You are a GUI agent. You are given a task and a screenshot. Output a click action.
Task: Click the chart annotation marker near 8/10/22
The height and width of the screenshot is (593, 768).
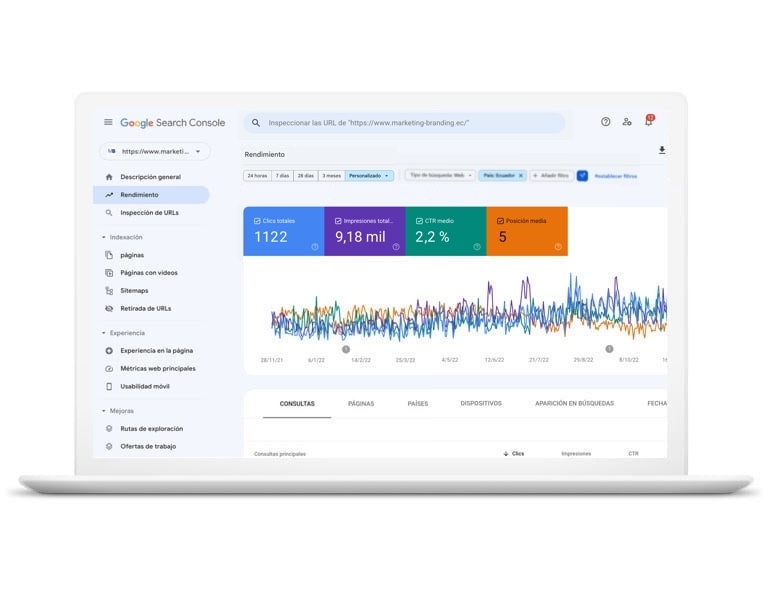[609, 349]
